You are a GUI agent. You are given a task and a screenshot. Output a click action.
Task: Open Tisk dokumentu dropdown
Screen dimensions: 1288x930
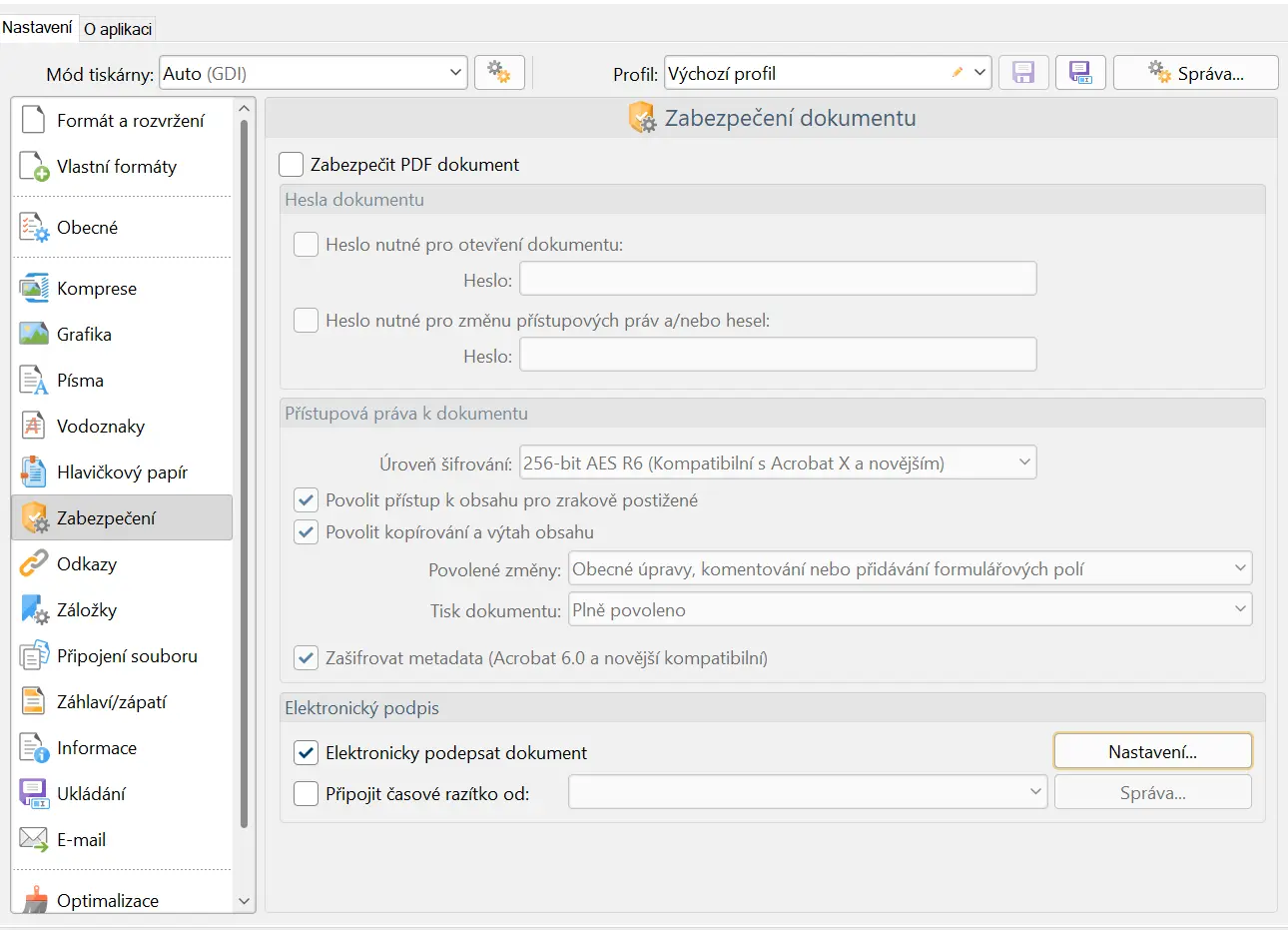coord(910,609)
